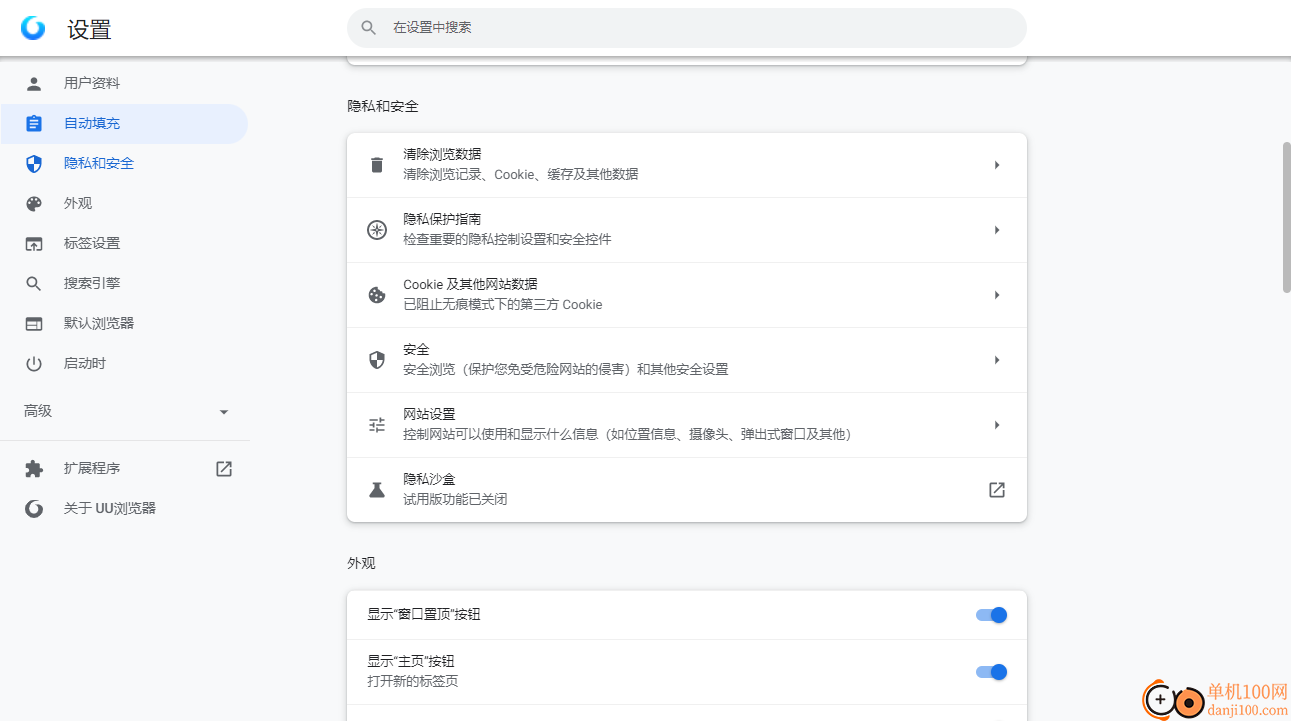Click the 打开新的标签页 subtitle text
1291x721 pixels.
pyautogui.click(x=413, y=681)
